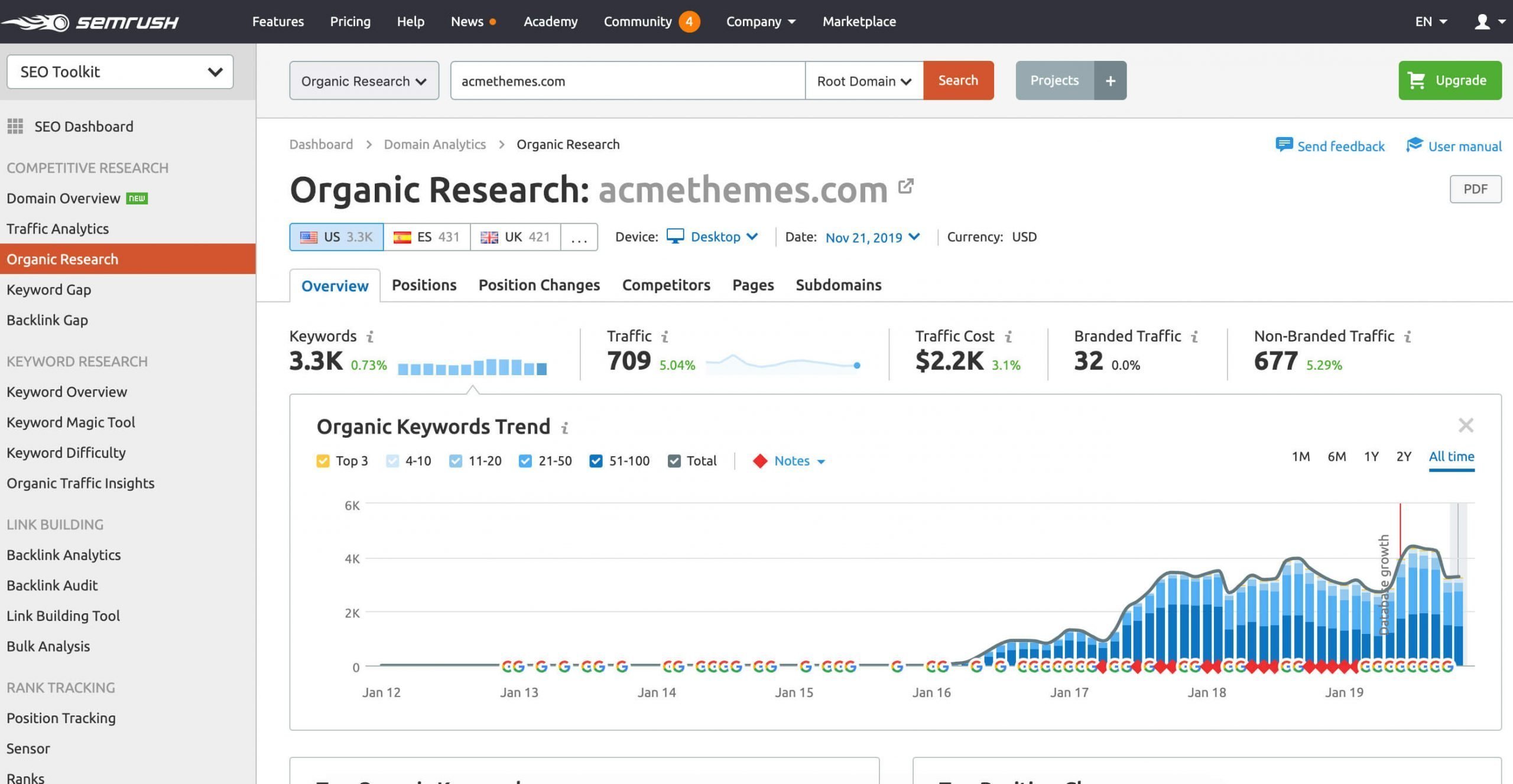1513x784 pixels.
Task: Click the domain search input field
Action: (628, 81)
